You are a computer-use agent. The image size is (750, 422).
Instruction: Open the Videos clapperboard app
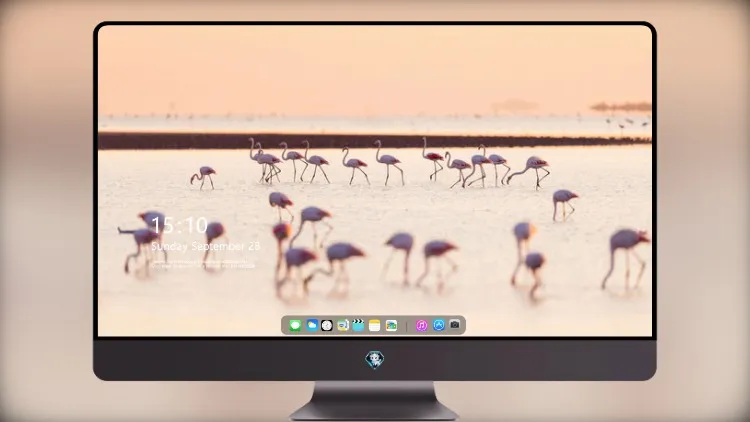point(358,325)
